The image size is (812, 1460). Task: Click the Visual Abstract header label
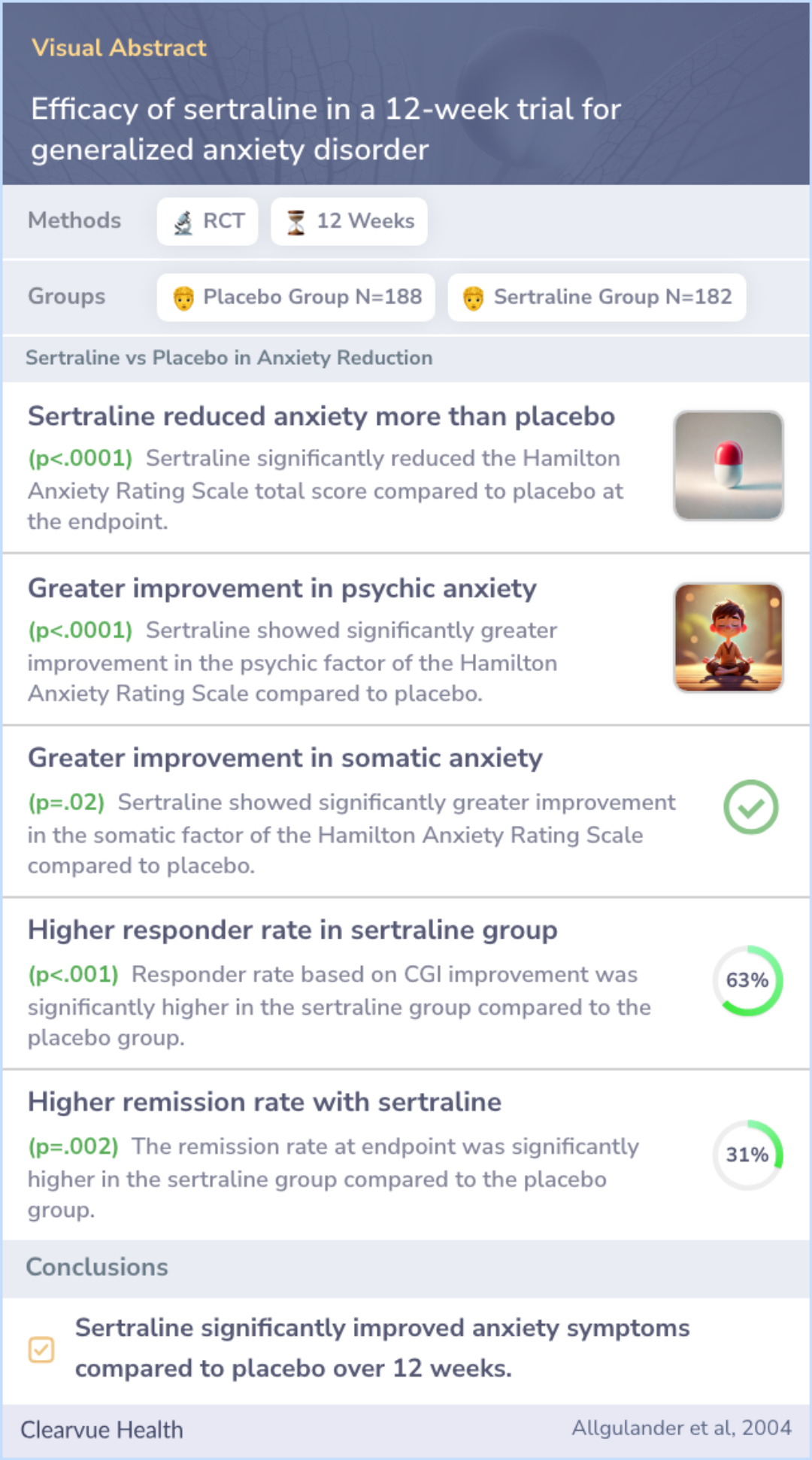(x=119, y=48)
